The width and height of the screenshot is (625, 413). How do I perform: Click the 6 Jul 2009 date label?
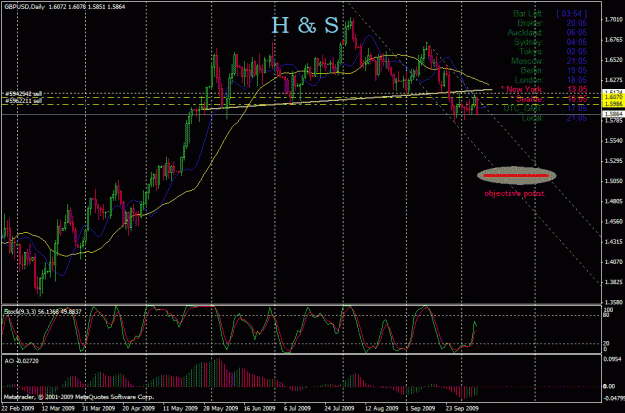[x=297, y=408]
